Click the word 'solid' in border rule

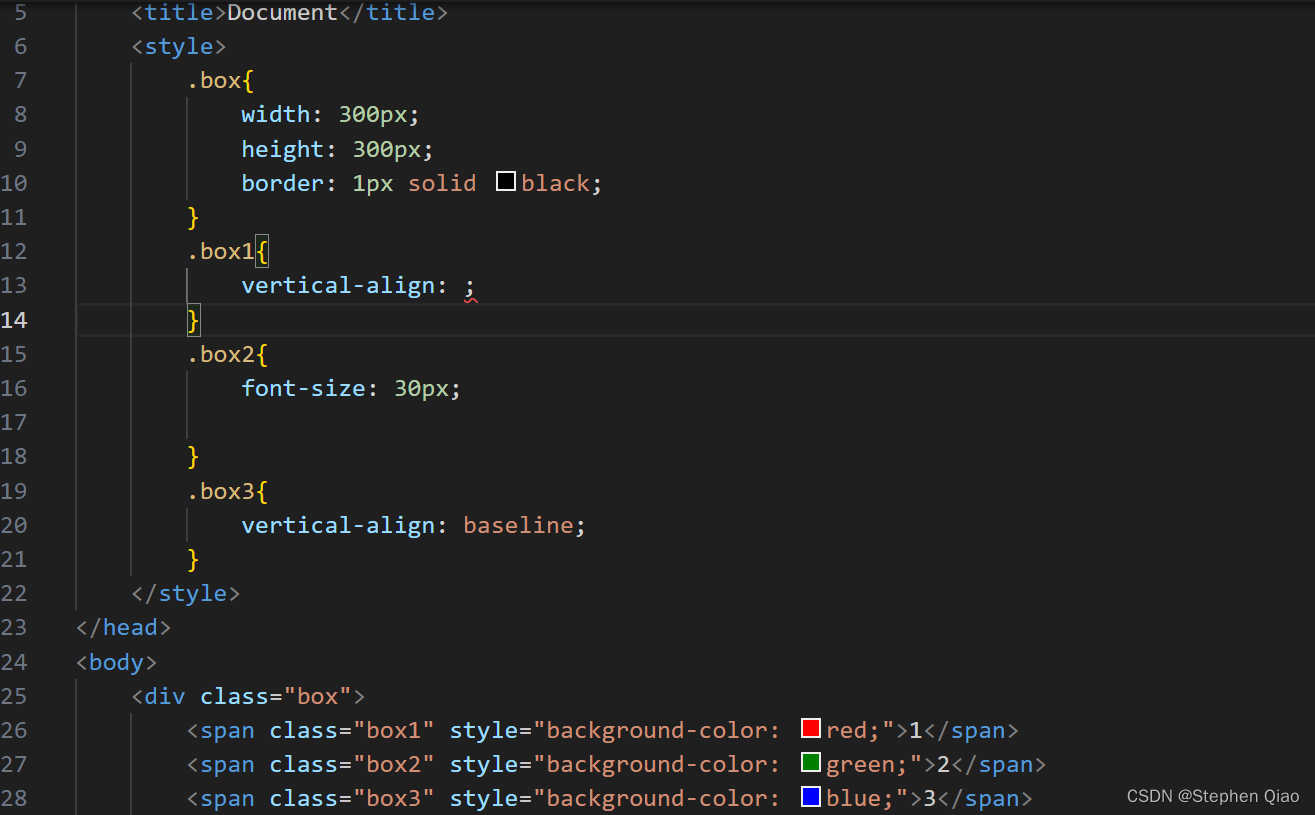point(442,183)
